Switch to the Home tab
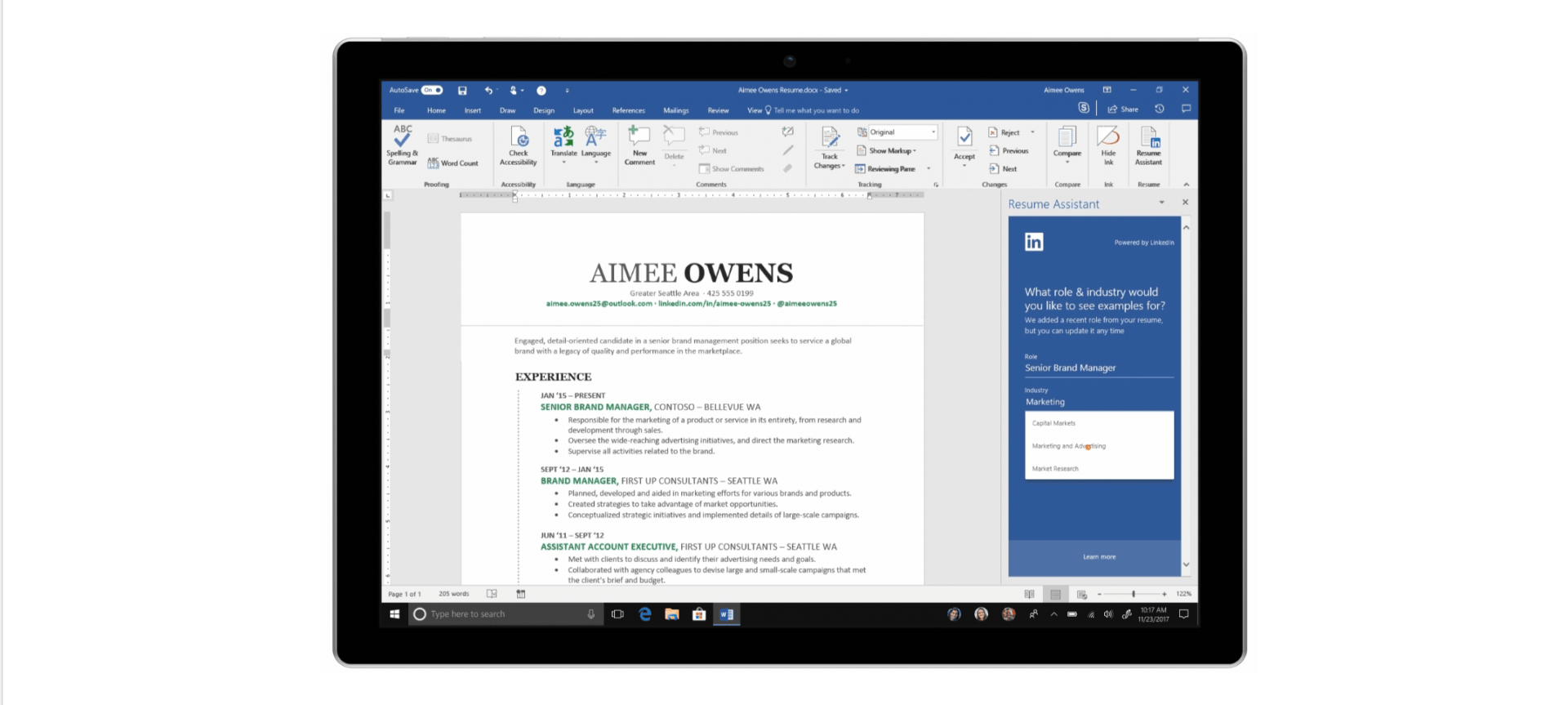Viewport: 1568px width, 705px height. (436, 110)
